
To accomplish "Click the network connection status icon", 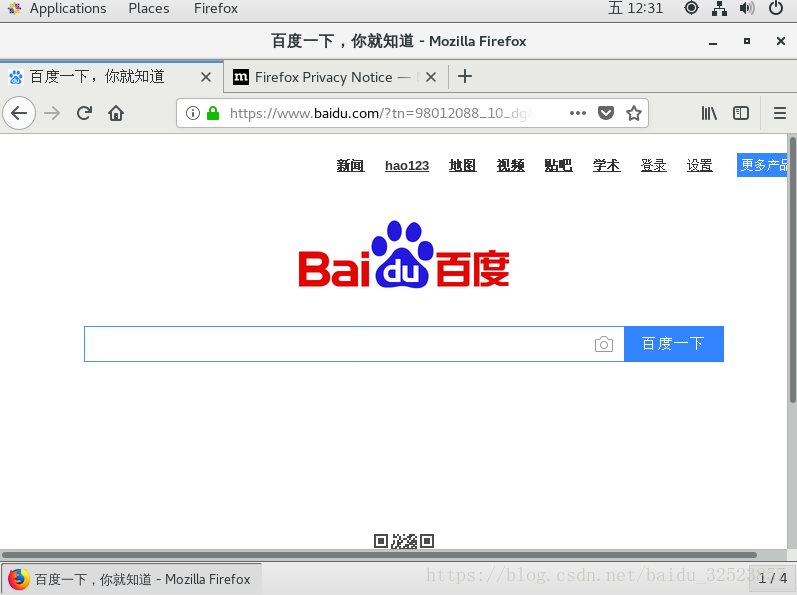I will [719, 8].
